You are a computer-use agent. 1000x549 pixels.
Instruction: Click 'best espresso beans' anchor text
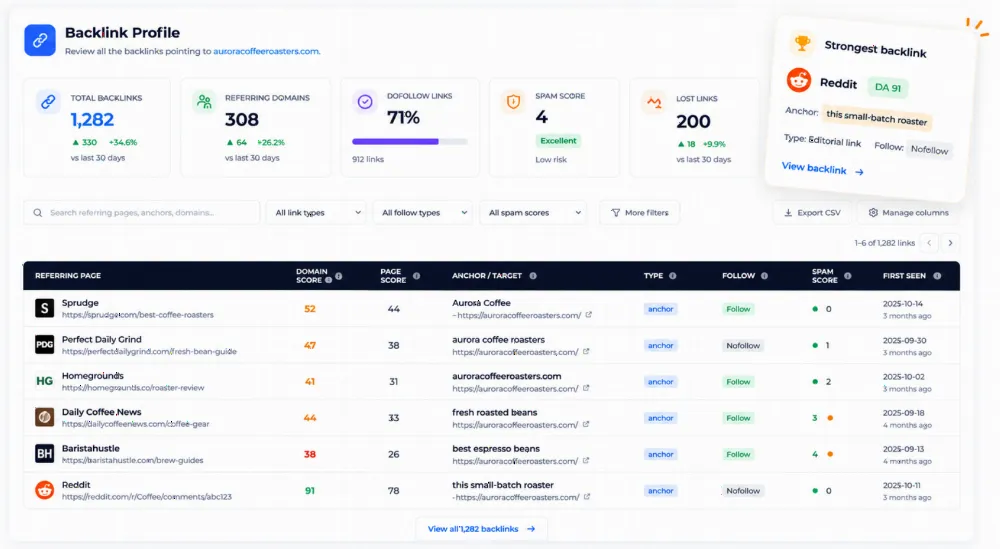click(496, 449)
